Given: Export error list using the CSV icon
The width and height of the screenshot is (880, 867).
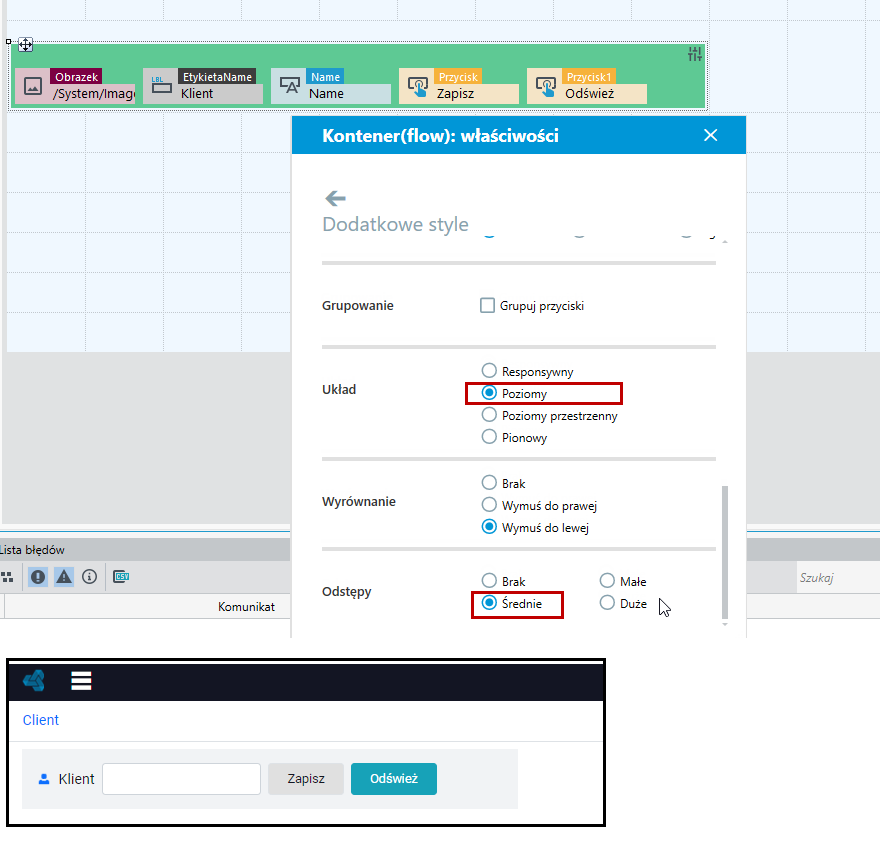Looking at the screenshot, I should (121, 576).
